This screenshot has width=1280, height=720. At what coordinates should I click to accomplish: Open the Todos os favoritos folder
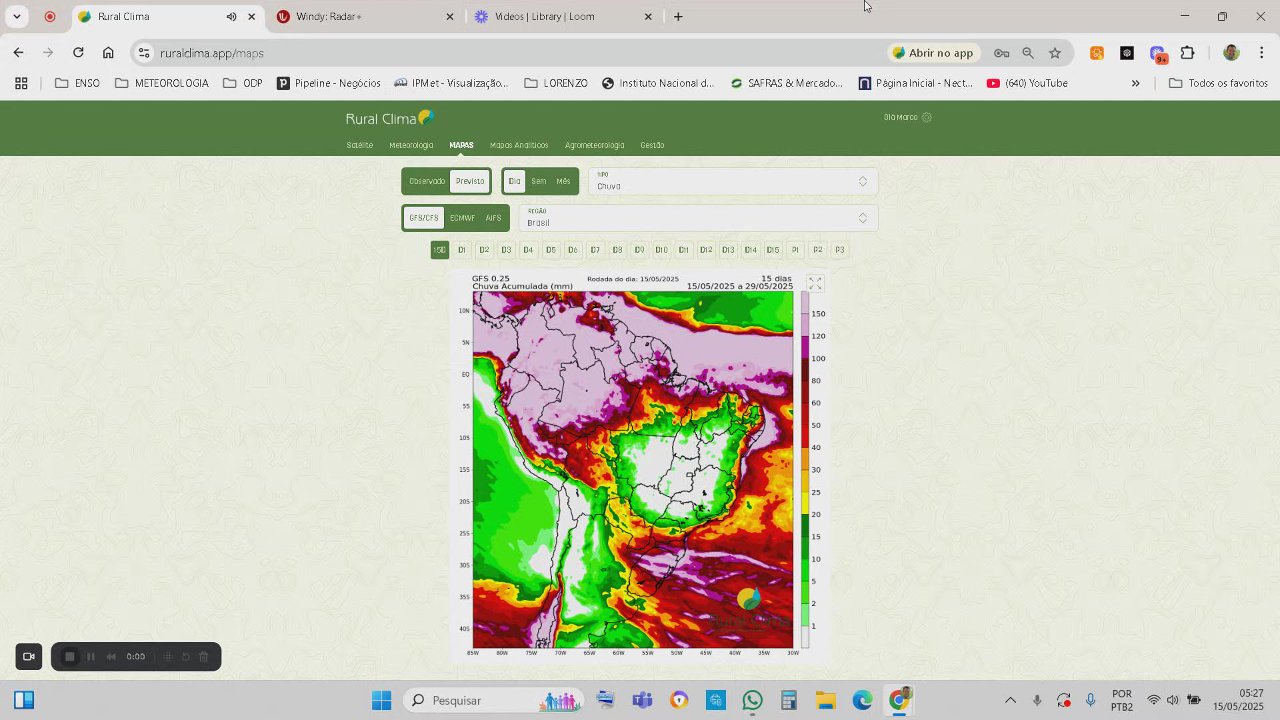click(x=1218, y=83)
